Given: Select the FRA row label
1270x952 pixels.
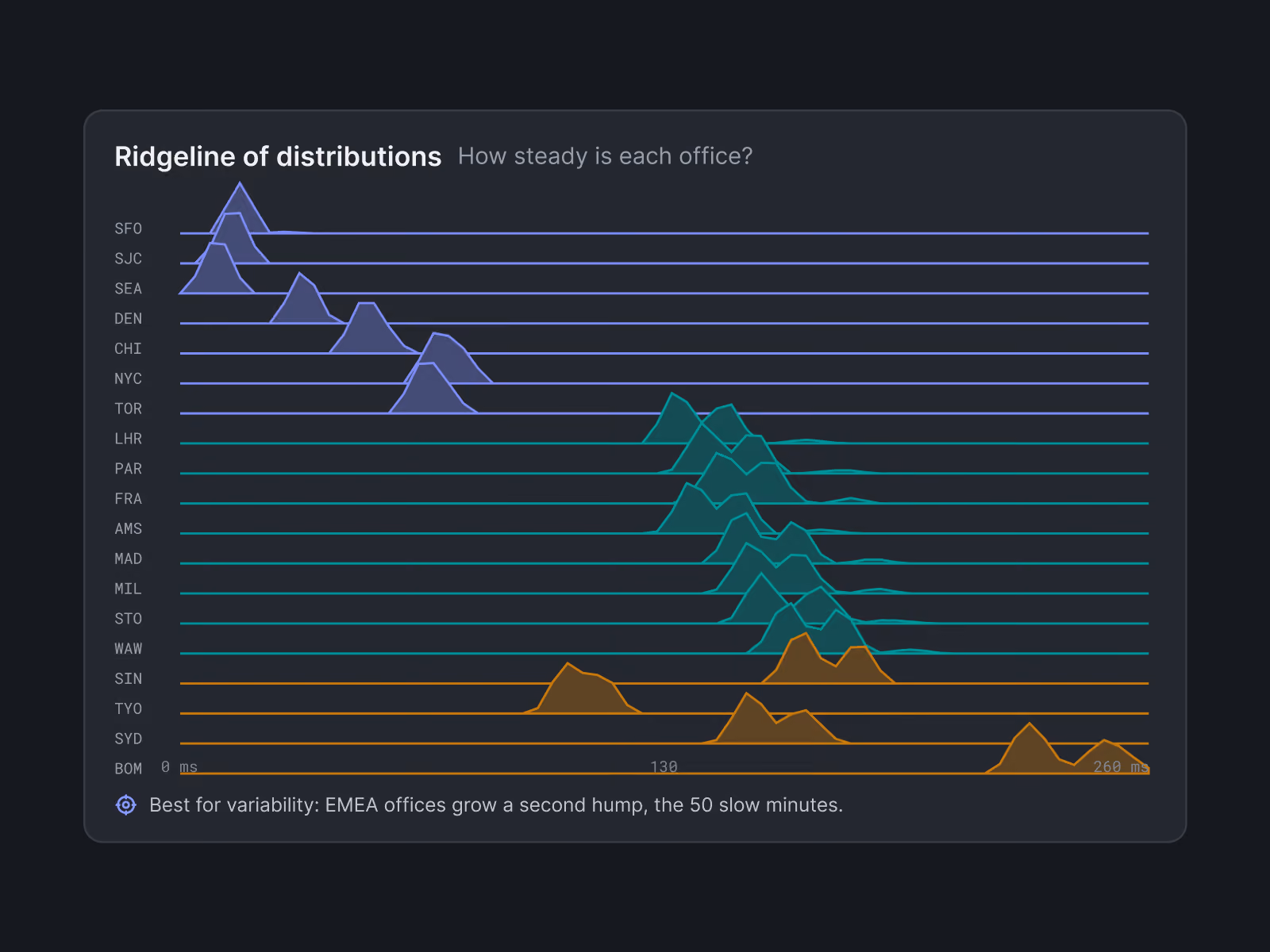Looking at the screenshot, I should click(x=128, y=499).
